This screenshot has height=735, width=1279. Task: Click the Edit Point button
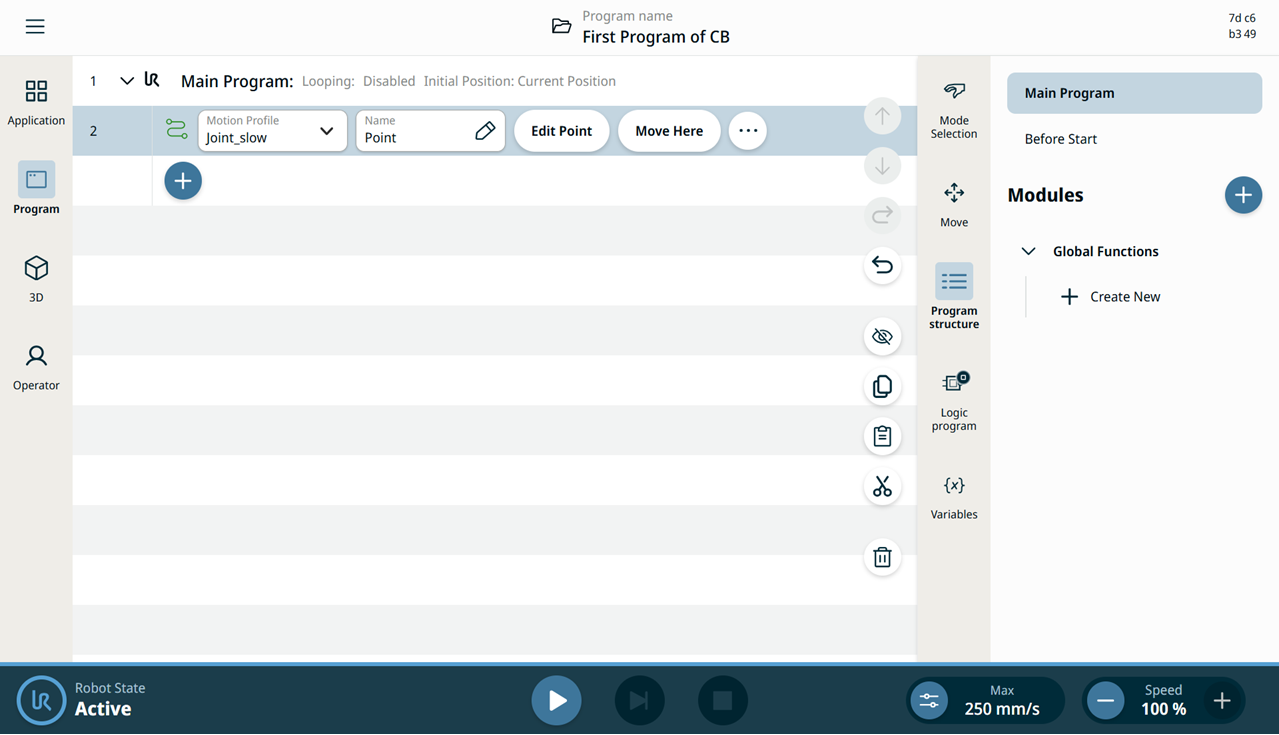pyautogui.click(x=561, y=131)
